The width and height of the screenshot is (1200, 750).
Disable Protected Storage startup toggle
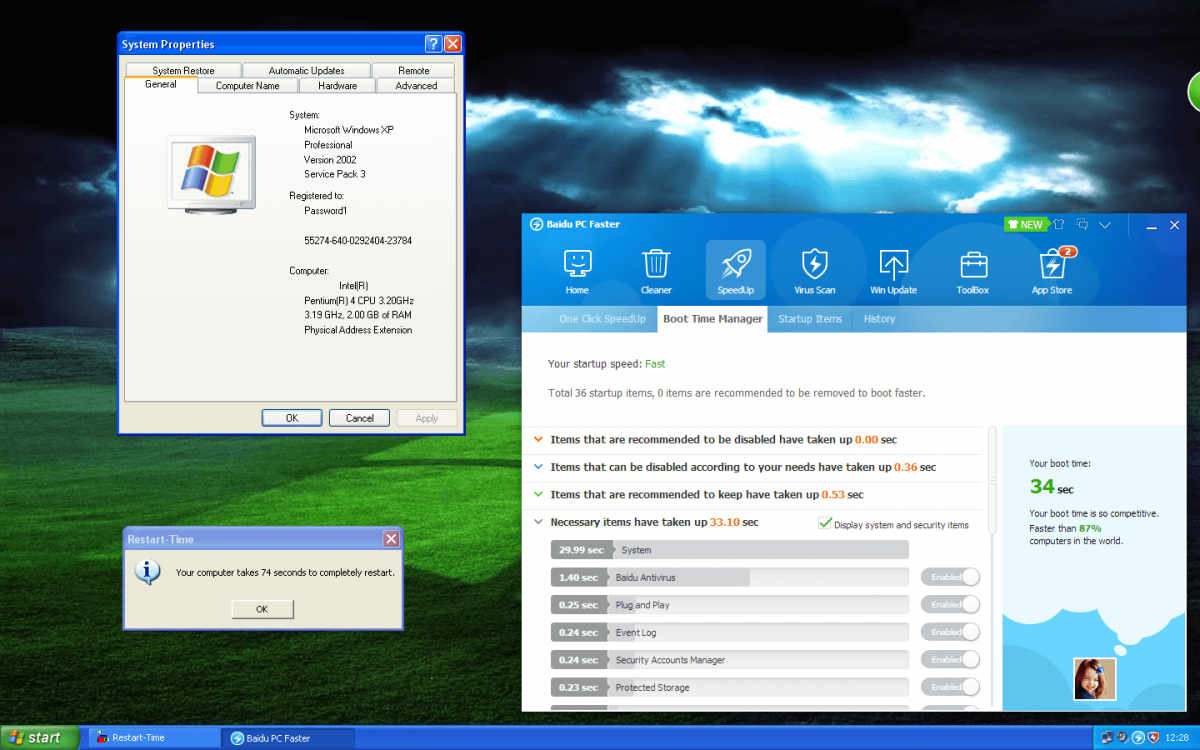coord(950,687)
